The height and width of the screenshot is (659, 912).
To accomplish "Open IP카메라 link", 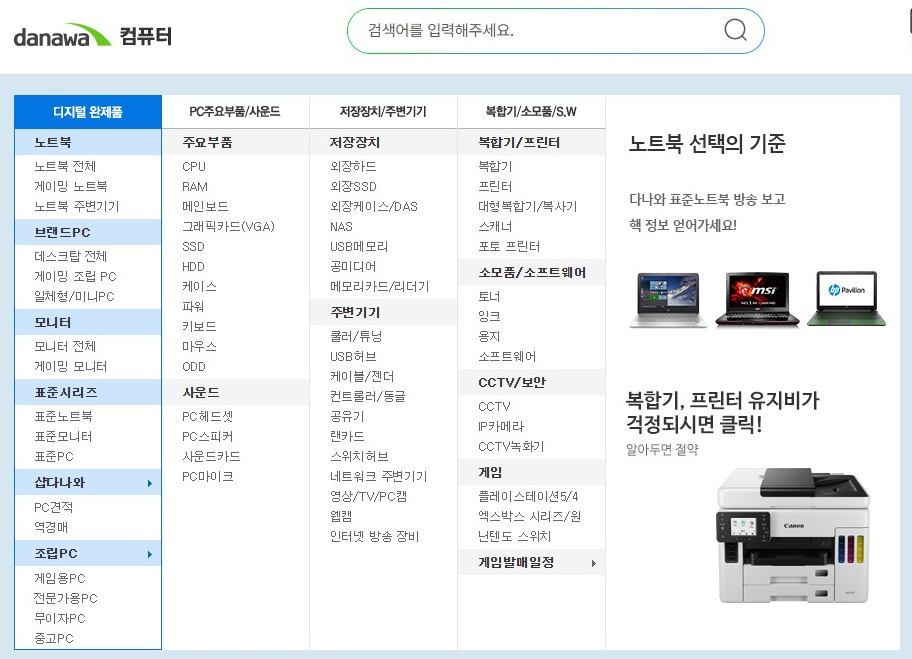I will point(501,426).
